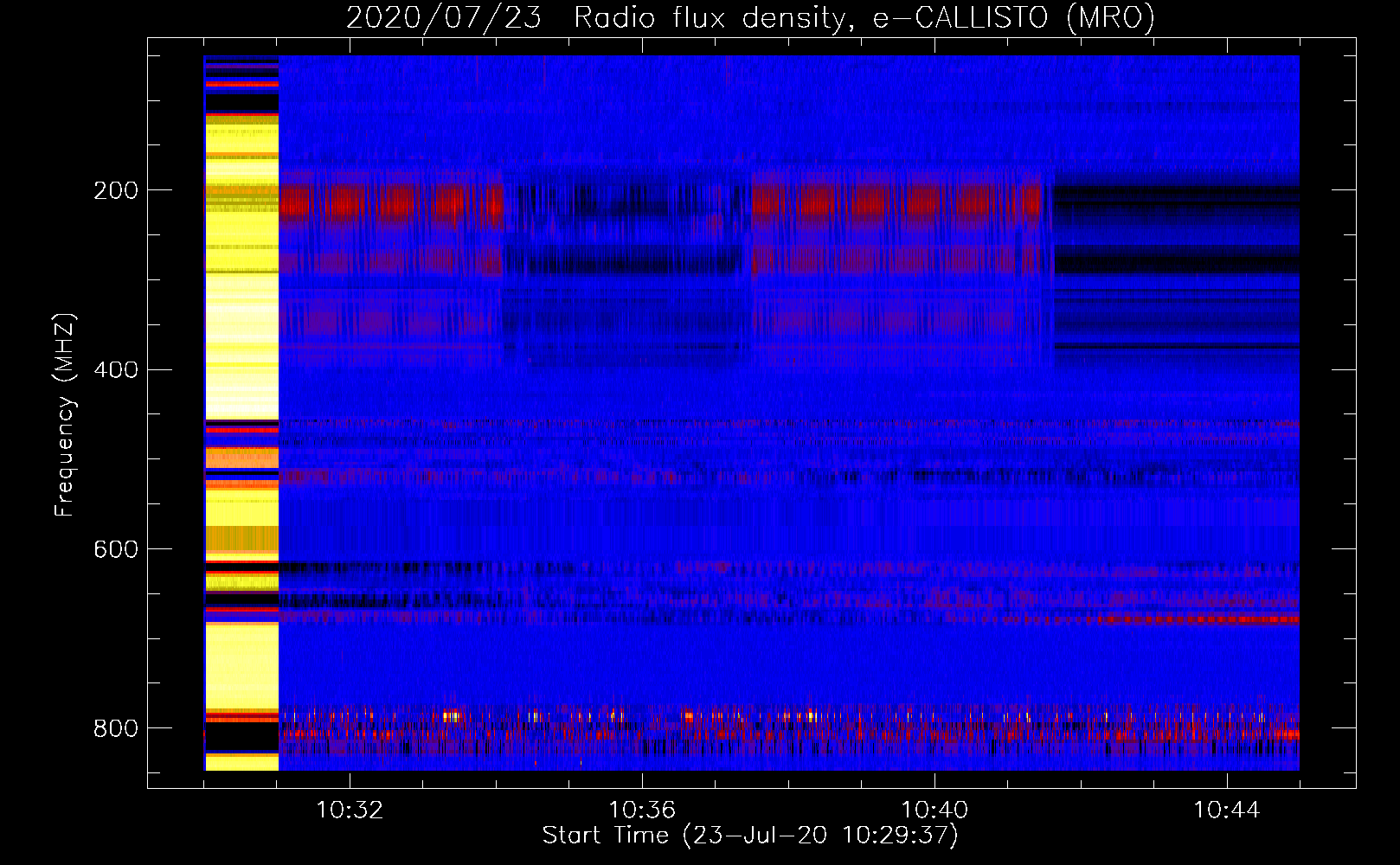This screenshot has width=1400, height=865.
Task: Click the 10:32 time tick label
Action: pos(350,811)
